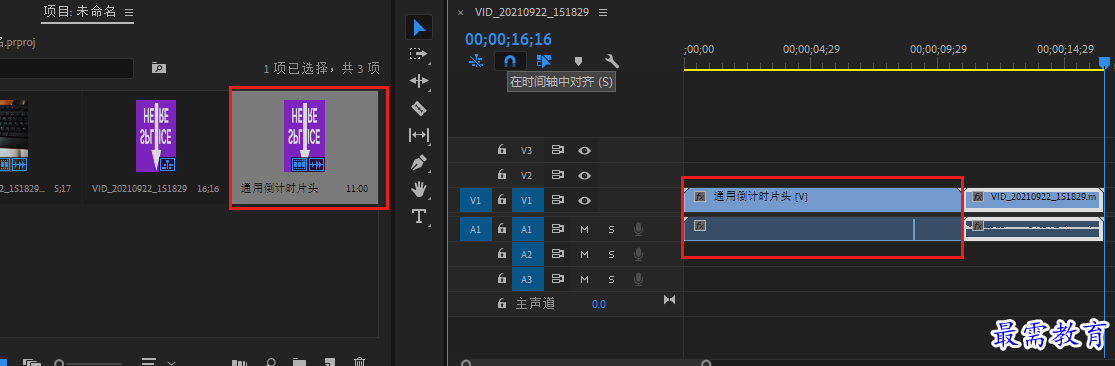Target track V2 label

(x=526, y=175)
